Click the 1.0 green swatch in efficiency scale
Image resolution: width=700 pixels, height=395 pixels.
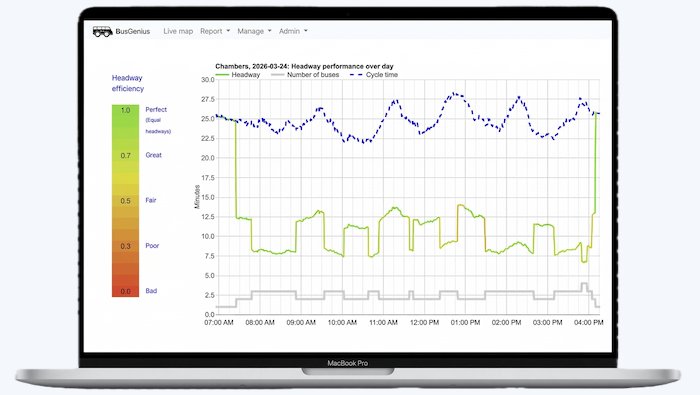(x=125, y=110)
